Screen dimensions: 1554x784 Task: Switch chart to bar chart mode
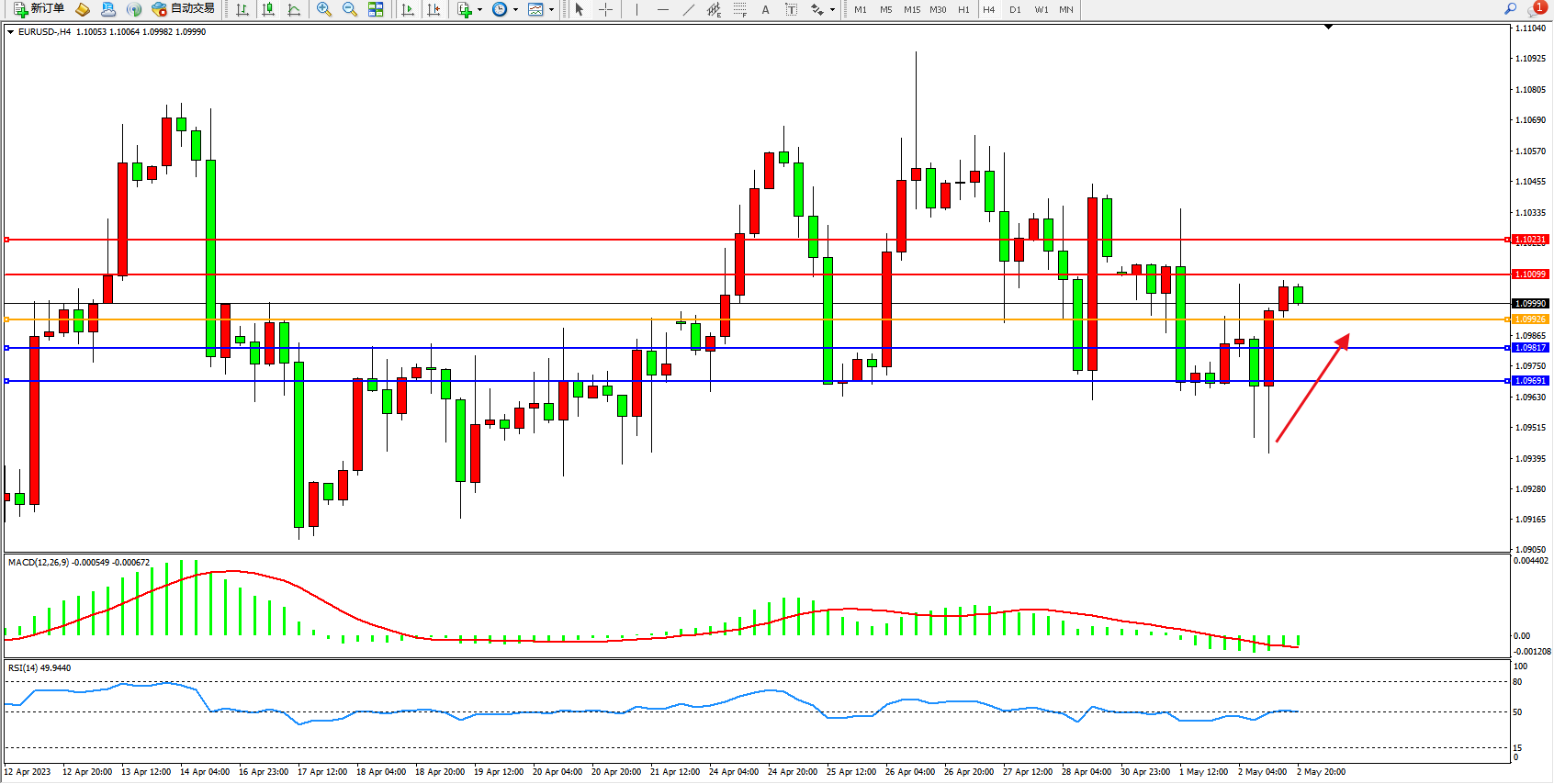242,9
